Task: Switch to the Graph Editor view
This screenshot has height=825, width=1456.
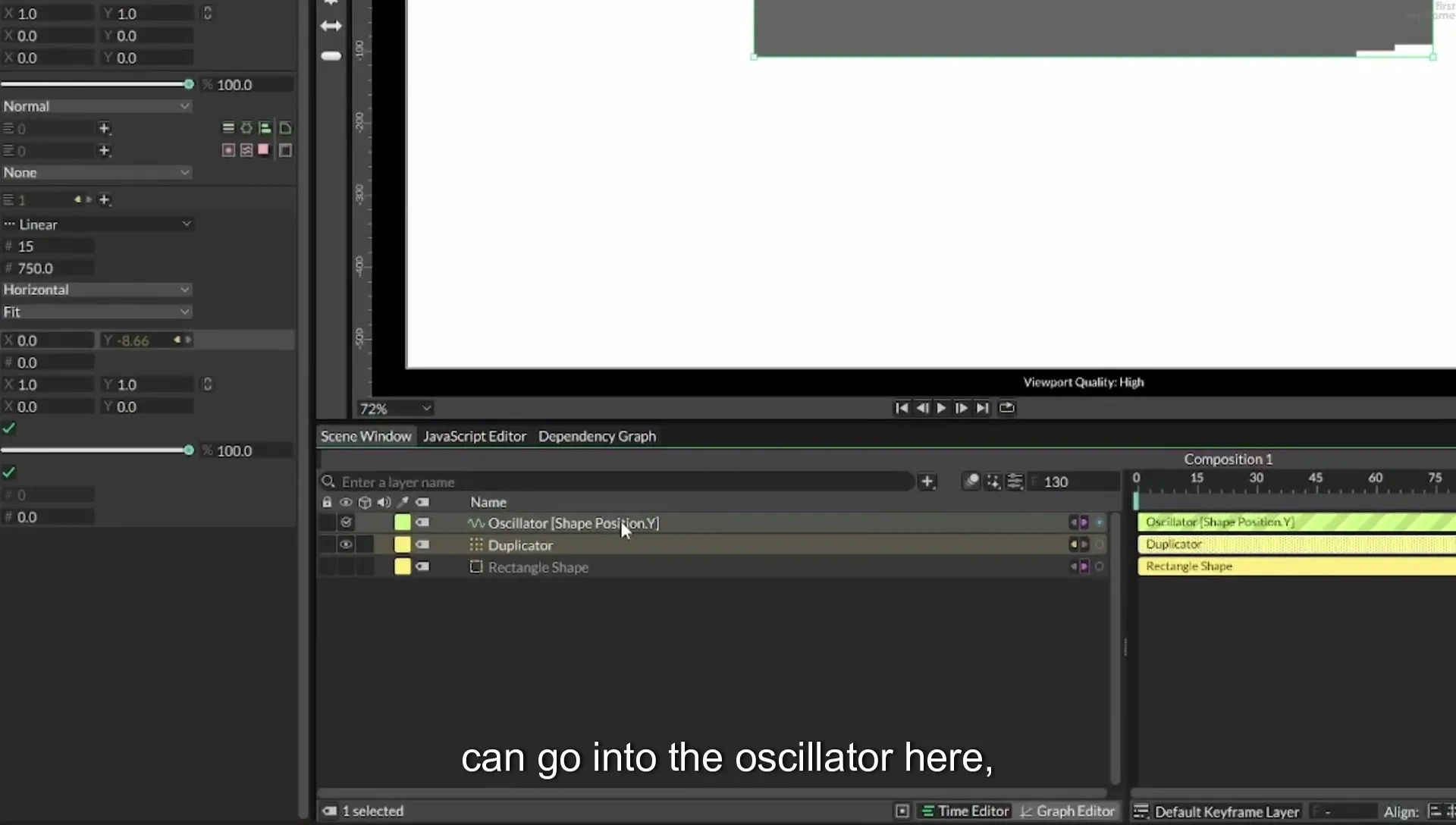Action: 1068,811
